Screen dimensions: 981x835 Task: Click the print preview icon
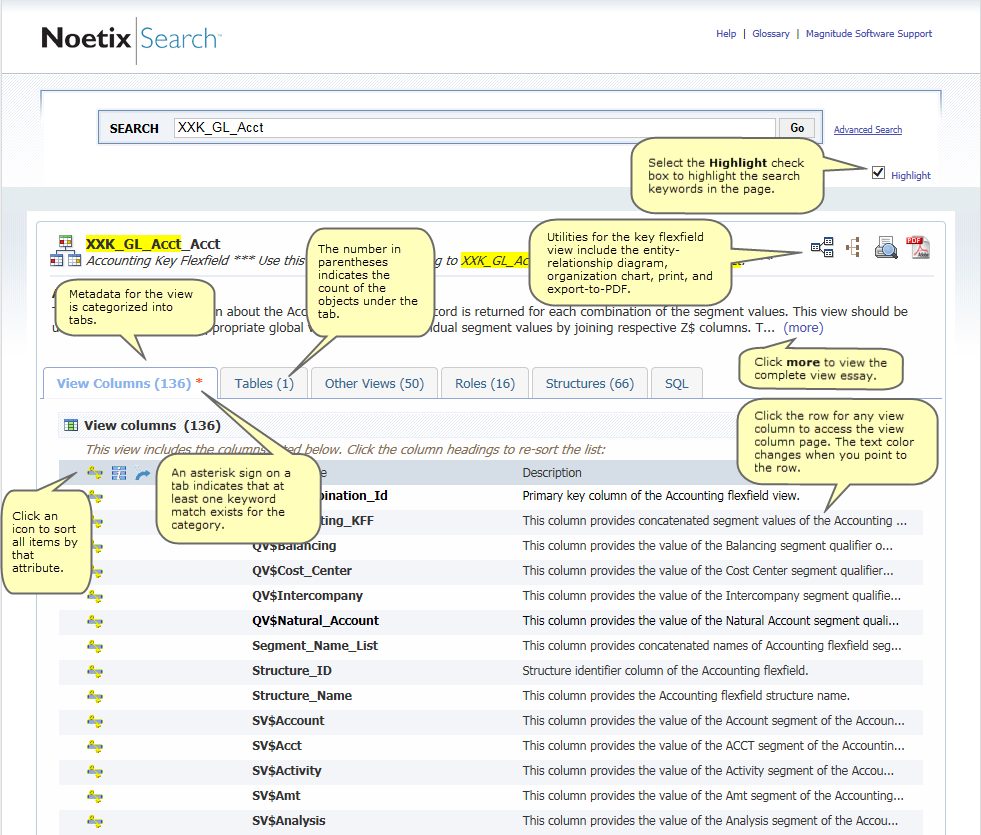click(886, 248)
